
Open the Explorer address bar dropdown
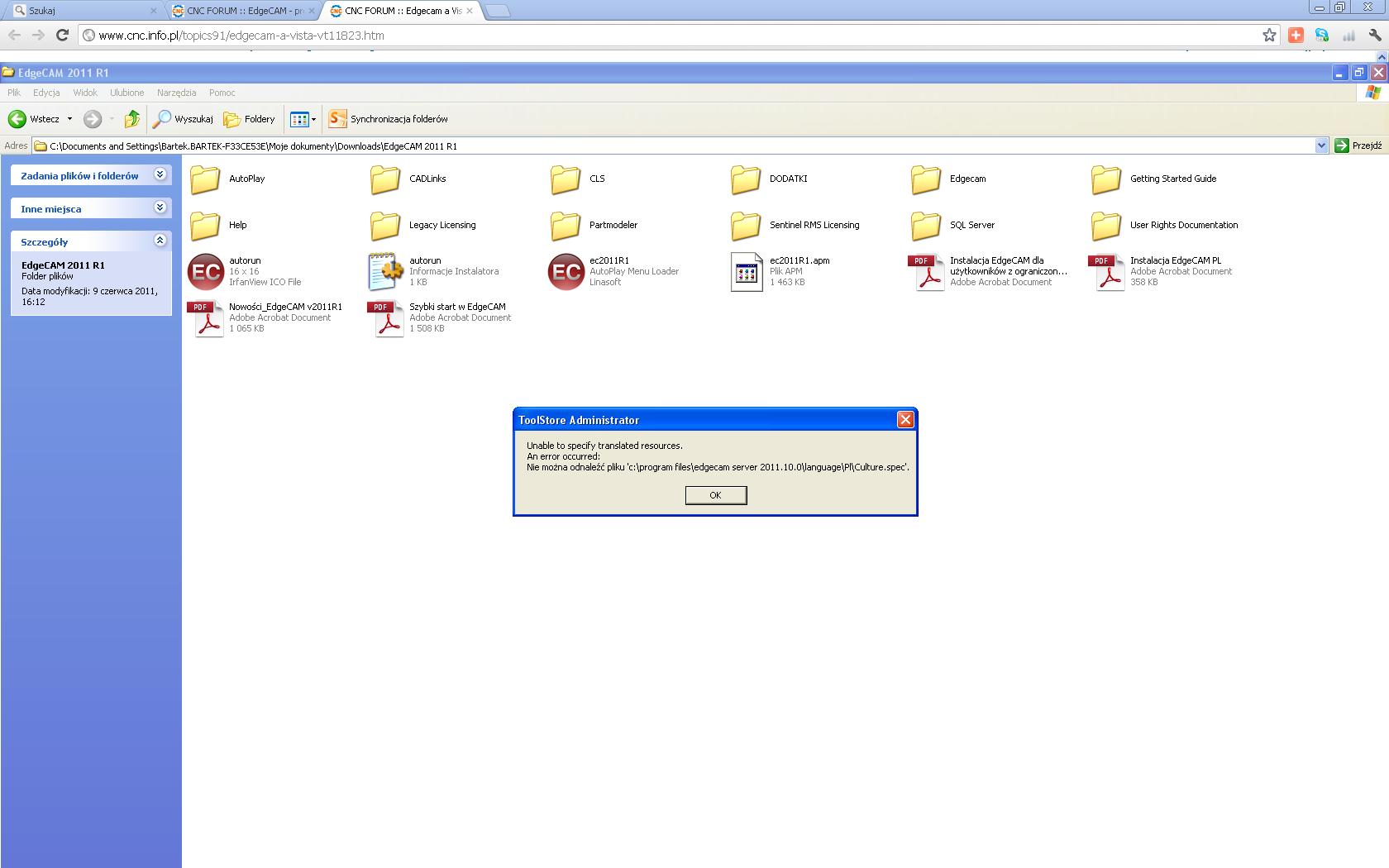1321,145
